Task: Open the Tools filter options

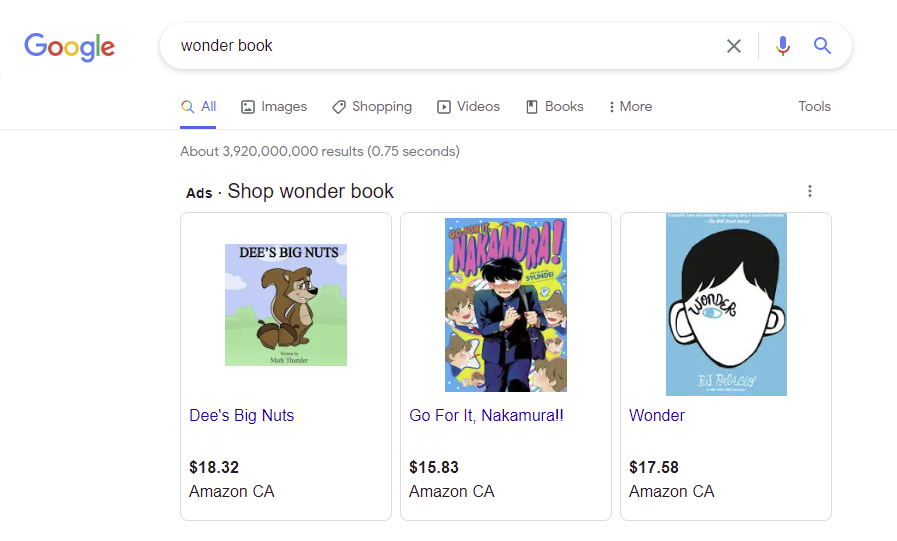Action: click(814, 107)
